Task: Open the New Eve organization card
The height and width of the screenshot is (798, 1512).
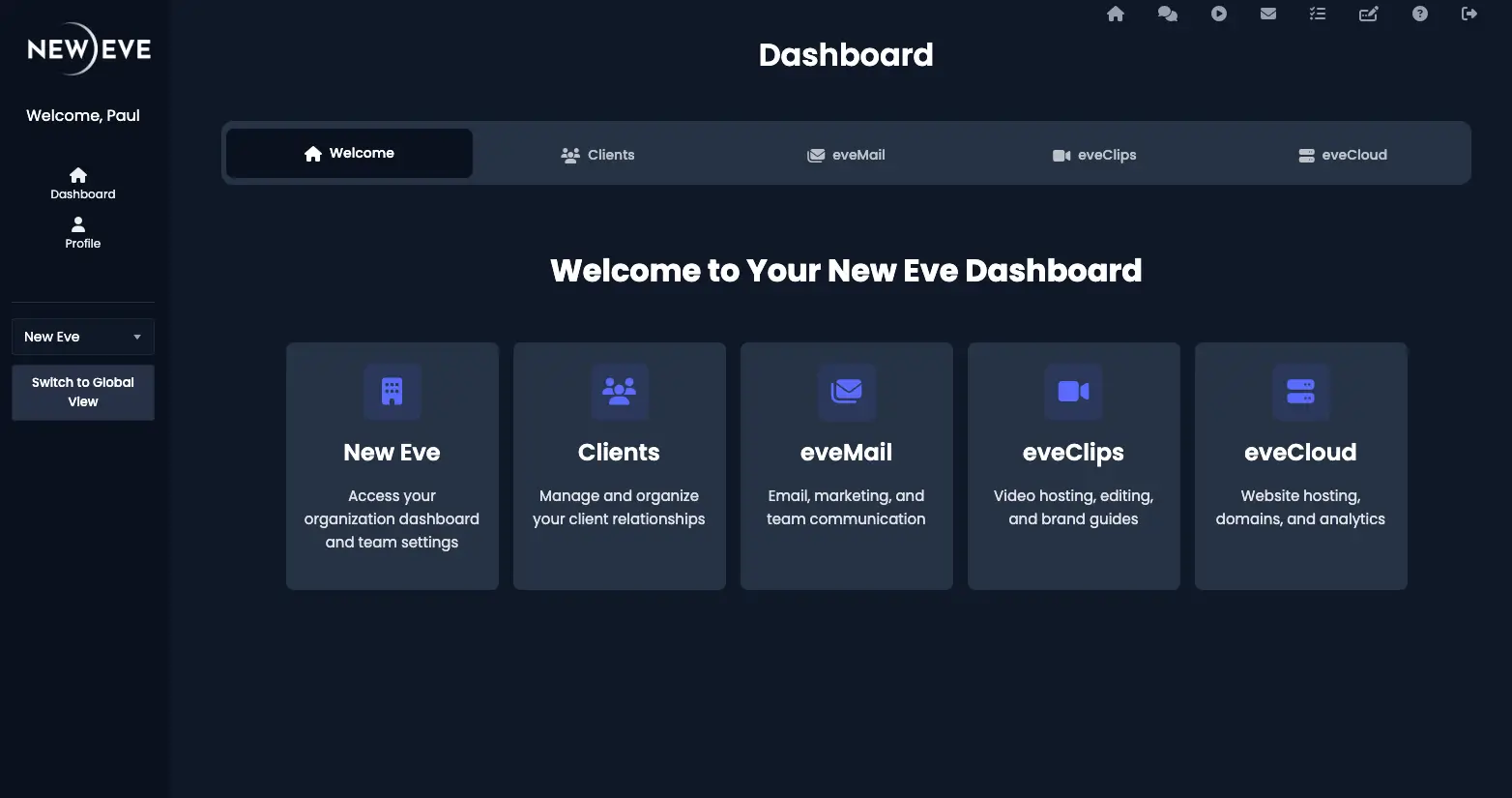Action: (x=392, y=465)
